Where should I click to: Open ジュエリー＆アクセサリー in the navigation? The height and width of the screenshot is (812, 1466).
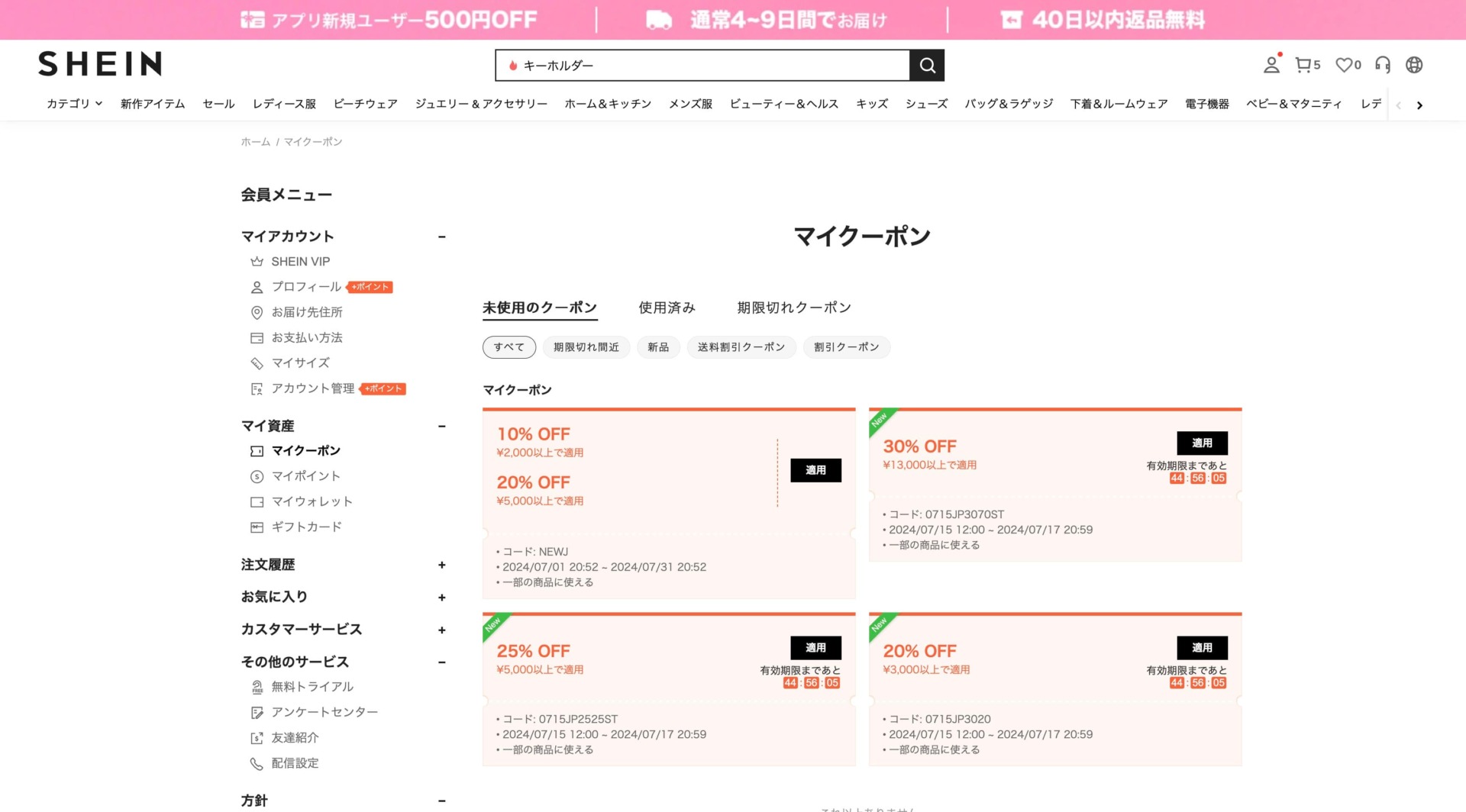[x=481, y=104]
